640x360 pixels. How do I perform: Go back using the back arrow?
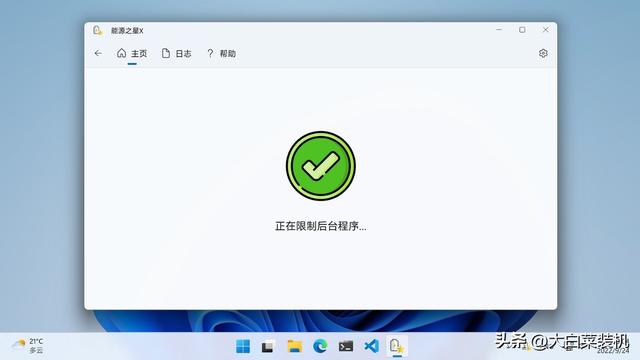click(98, 53)
